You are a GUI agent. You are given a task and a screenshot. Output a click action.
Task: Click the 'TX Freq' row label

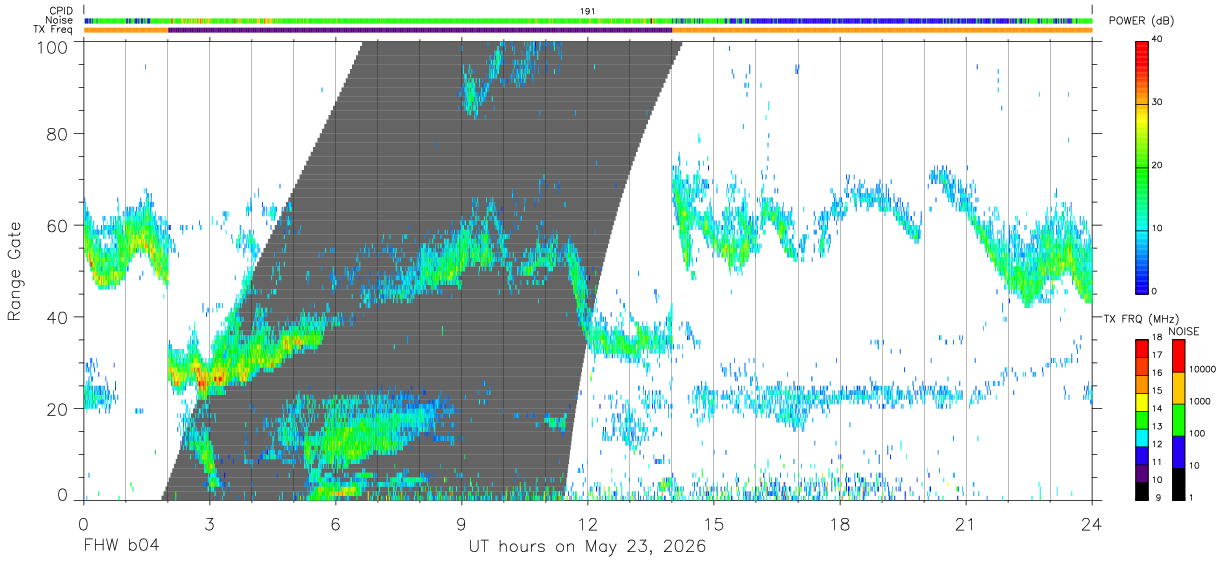tap(54, 30)
